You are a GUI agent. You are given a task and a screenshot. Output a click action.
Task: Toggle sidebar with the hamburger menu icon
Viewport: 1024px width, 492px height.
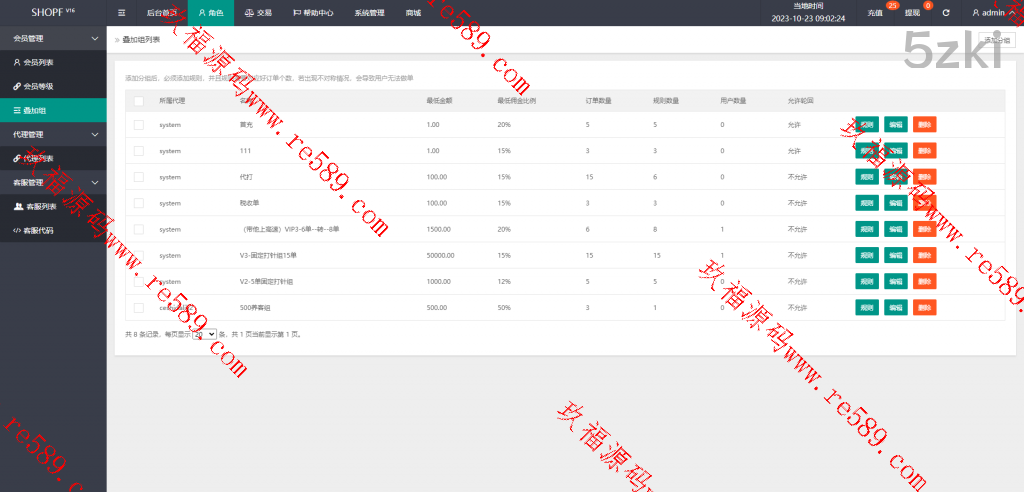click(x=121, y=13)
